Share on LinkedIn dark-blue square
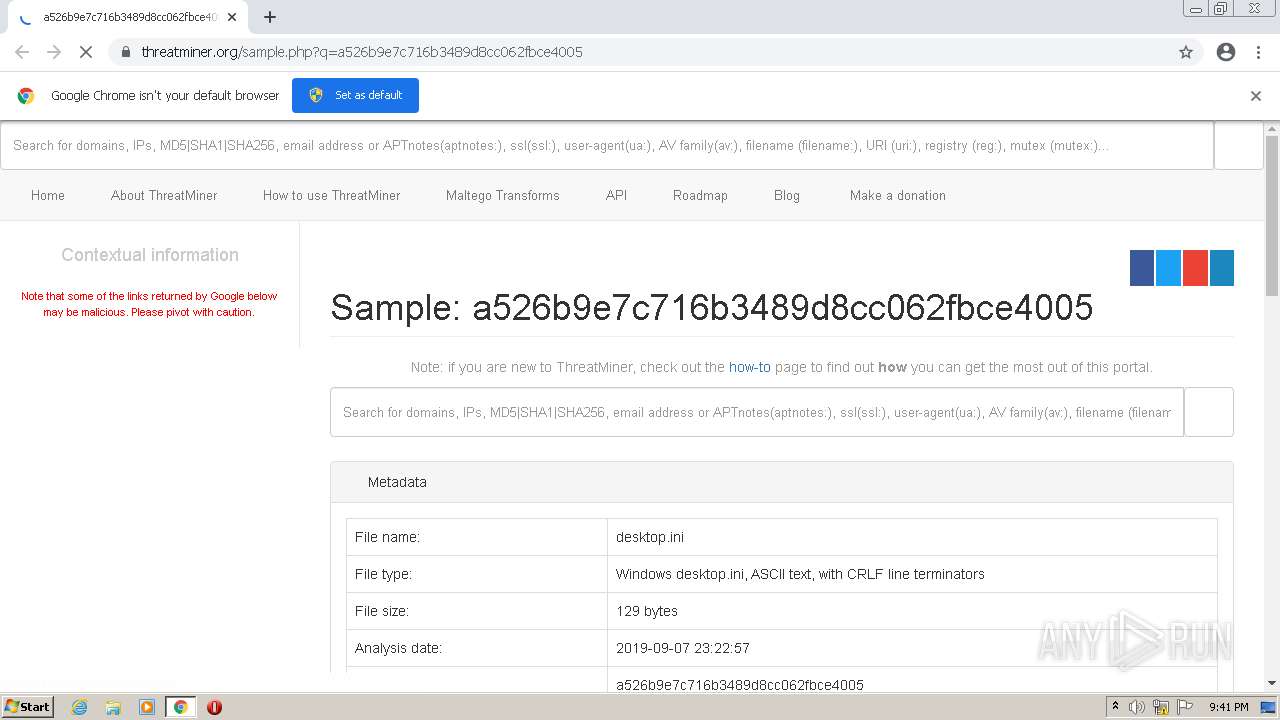 click(1222, 268)
